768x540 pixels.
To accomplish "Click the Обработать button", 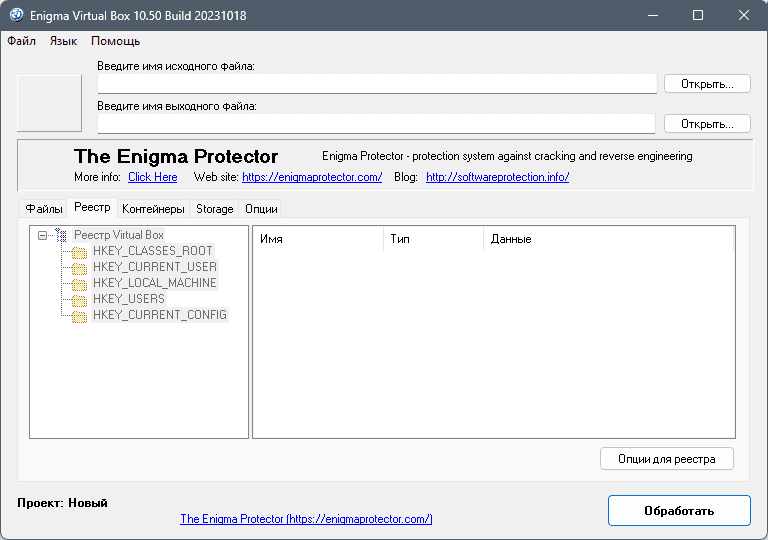I will click(679, 511).
